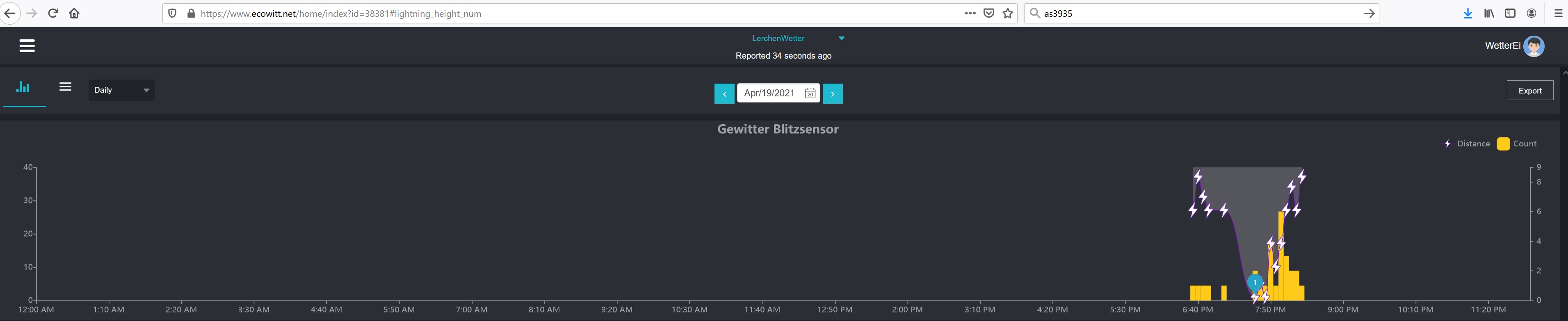
Task: Click the Apr/19/2021 date field
Action: (x=769, y=93)
